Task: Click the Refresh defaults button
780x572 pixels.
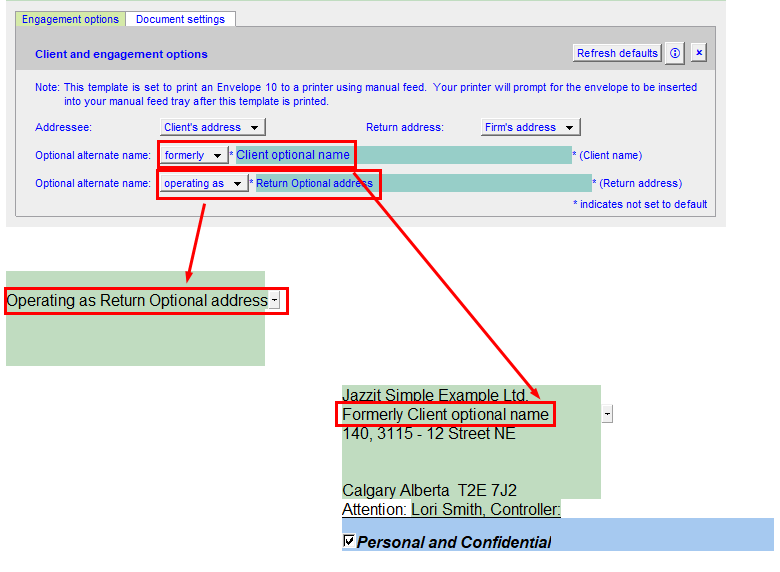Action: [617, 53]
